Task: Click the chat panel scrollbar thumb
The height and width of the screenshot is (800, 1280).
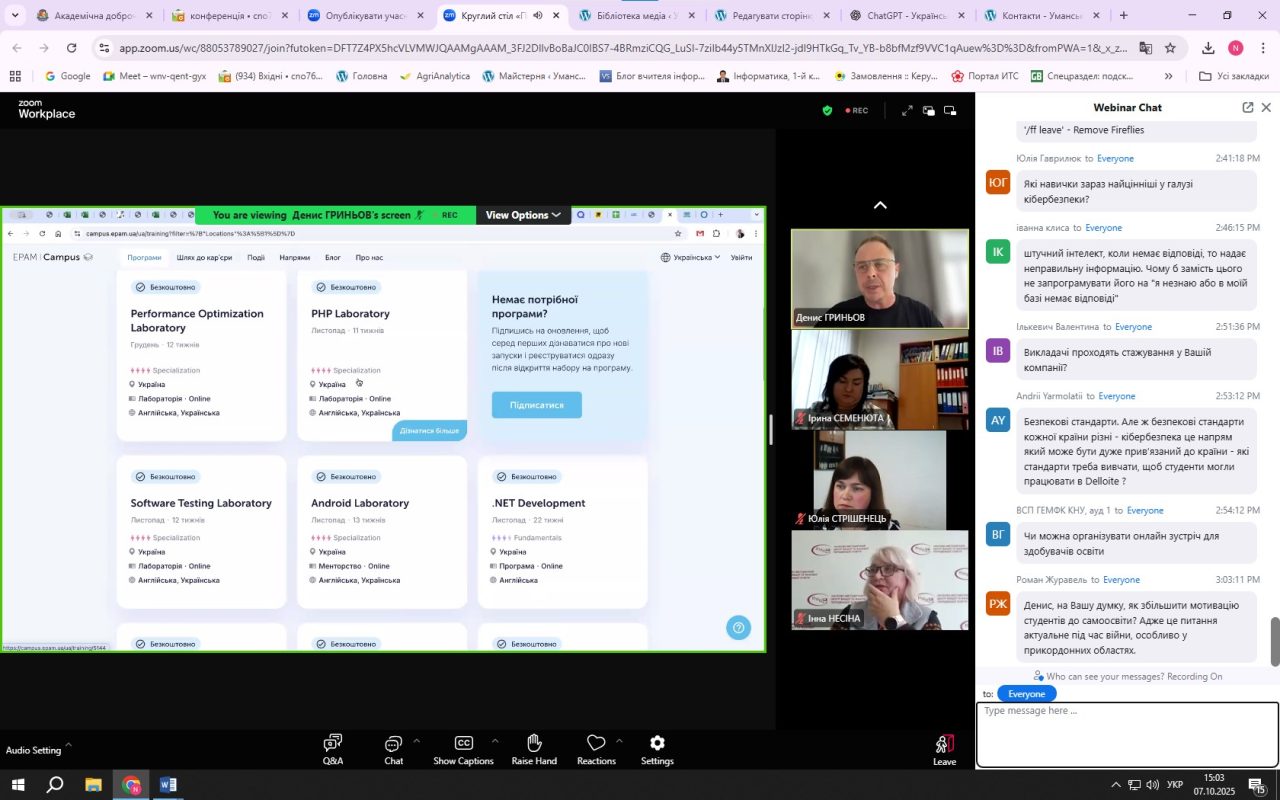Action: pyautogui.click(x=1274, y=641)
